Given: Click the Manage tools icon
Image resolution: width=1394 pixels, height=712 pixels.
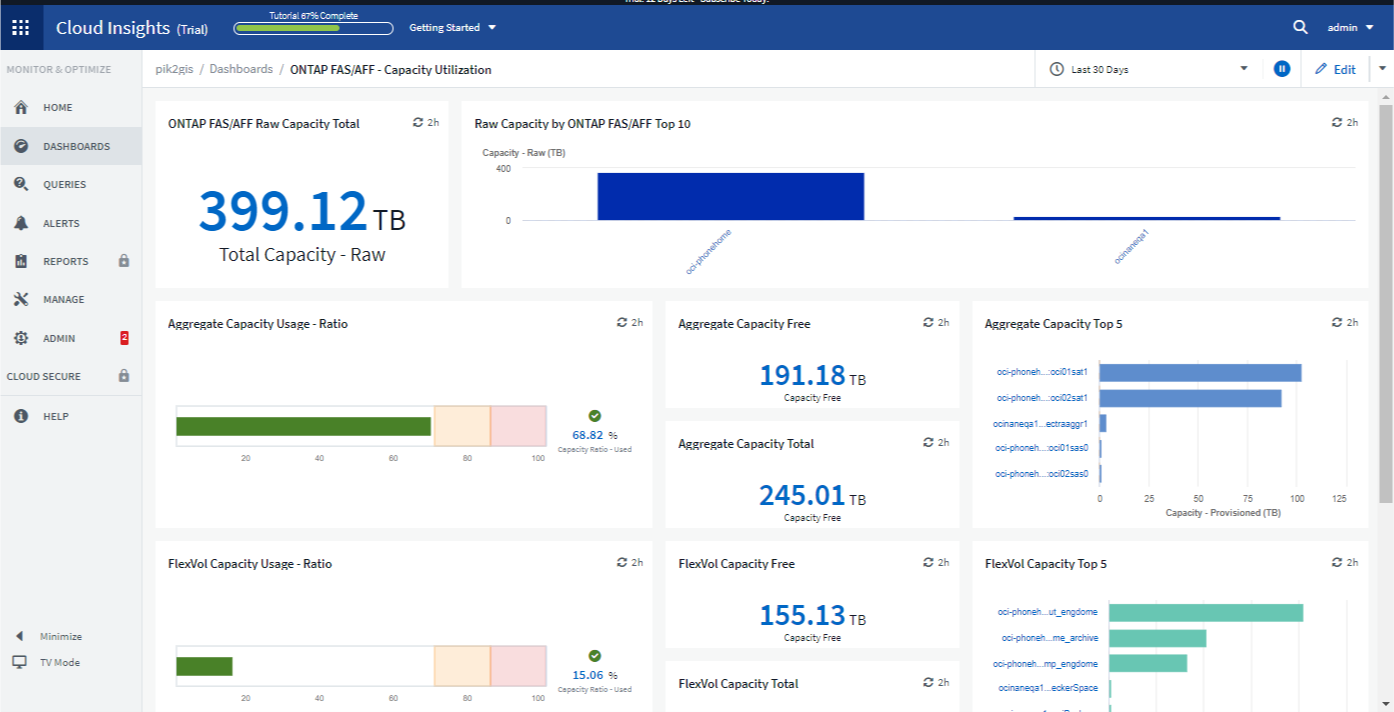Looking at the screenshot, I should pos(21,300).
